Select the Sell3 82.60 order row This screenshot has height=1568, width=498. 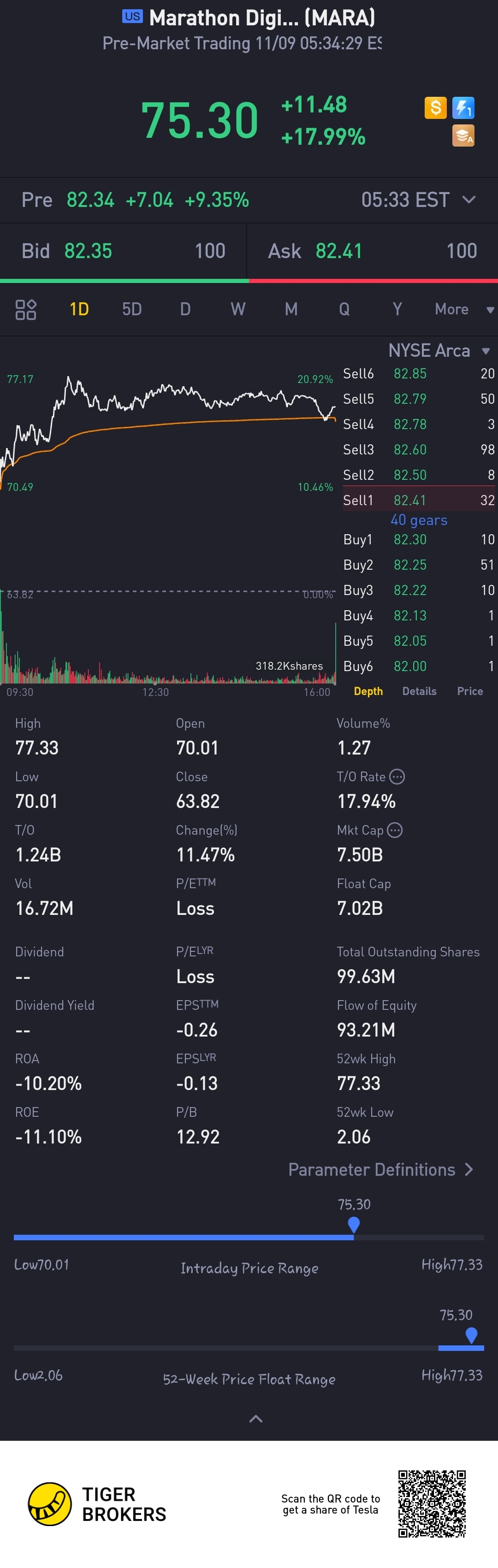point(419,450)
